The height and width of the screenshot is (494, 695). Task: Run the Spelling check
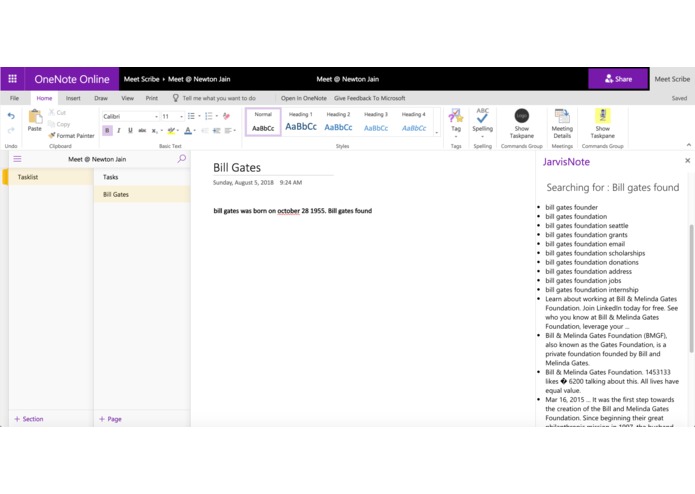coord(482,120)
